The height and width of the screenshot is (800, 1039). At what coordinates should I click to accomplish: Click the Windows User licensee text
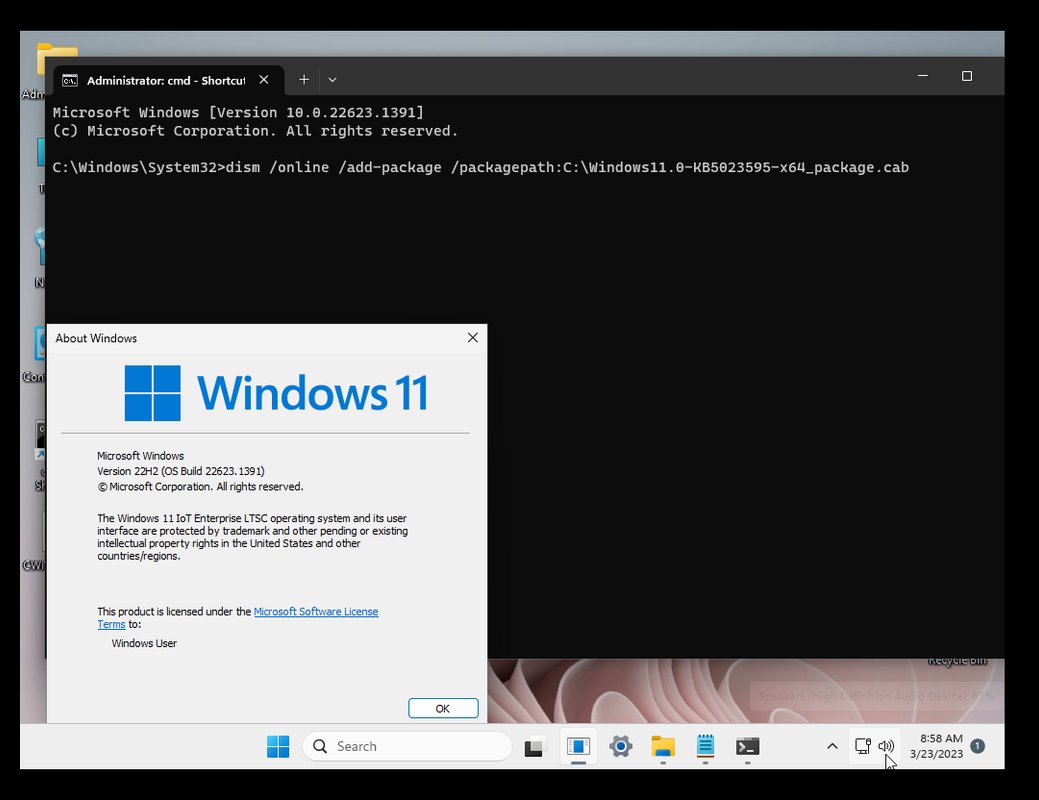pyautogui.click(x=144, y=643)
